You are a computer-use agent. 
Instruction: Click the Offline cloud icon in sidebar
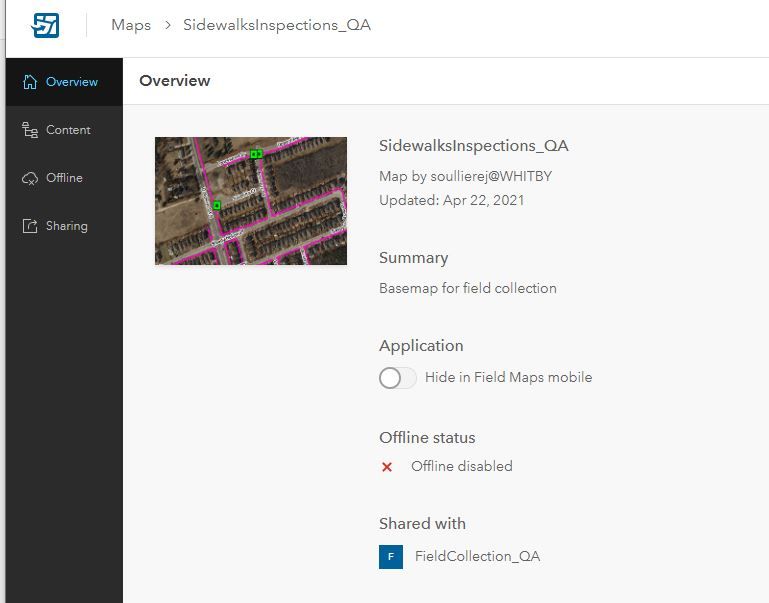(x=30, y=178)
